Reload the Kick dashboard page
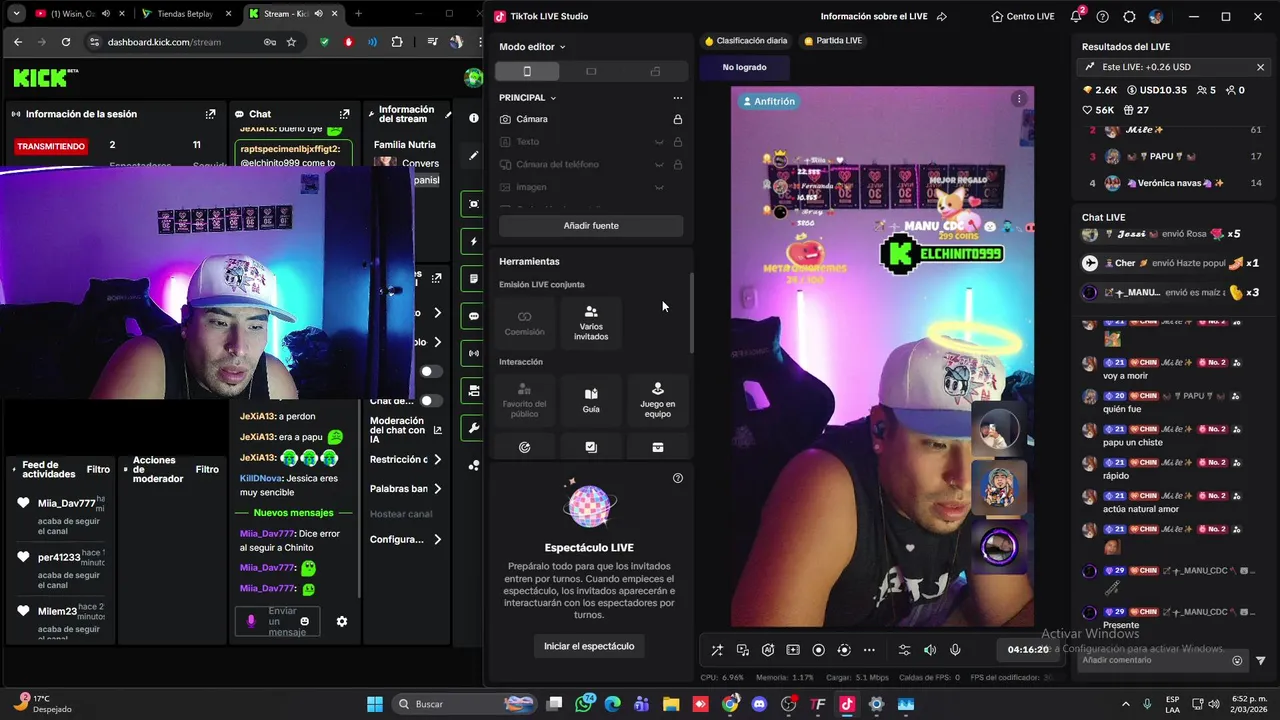 pyautogui.click(x=66, y=42)
